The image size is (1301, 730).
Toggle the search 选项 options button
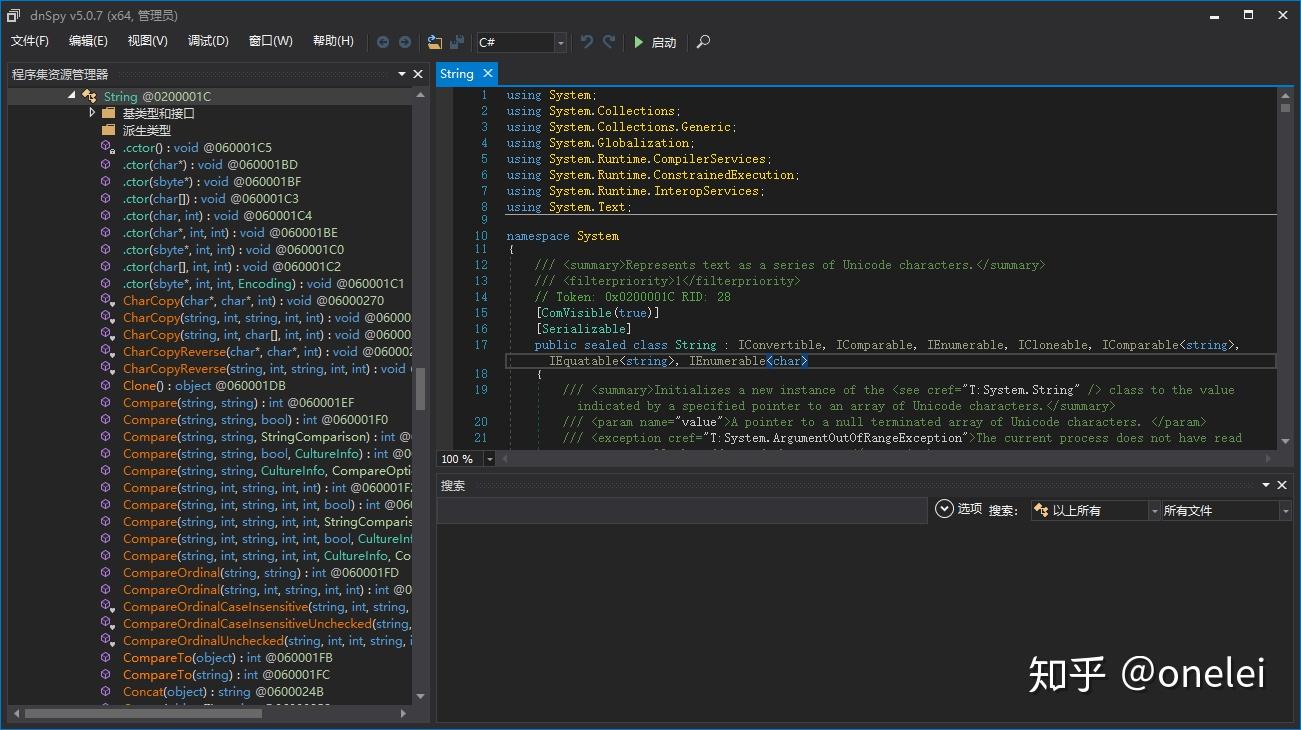[958, 509]
